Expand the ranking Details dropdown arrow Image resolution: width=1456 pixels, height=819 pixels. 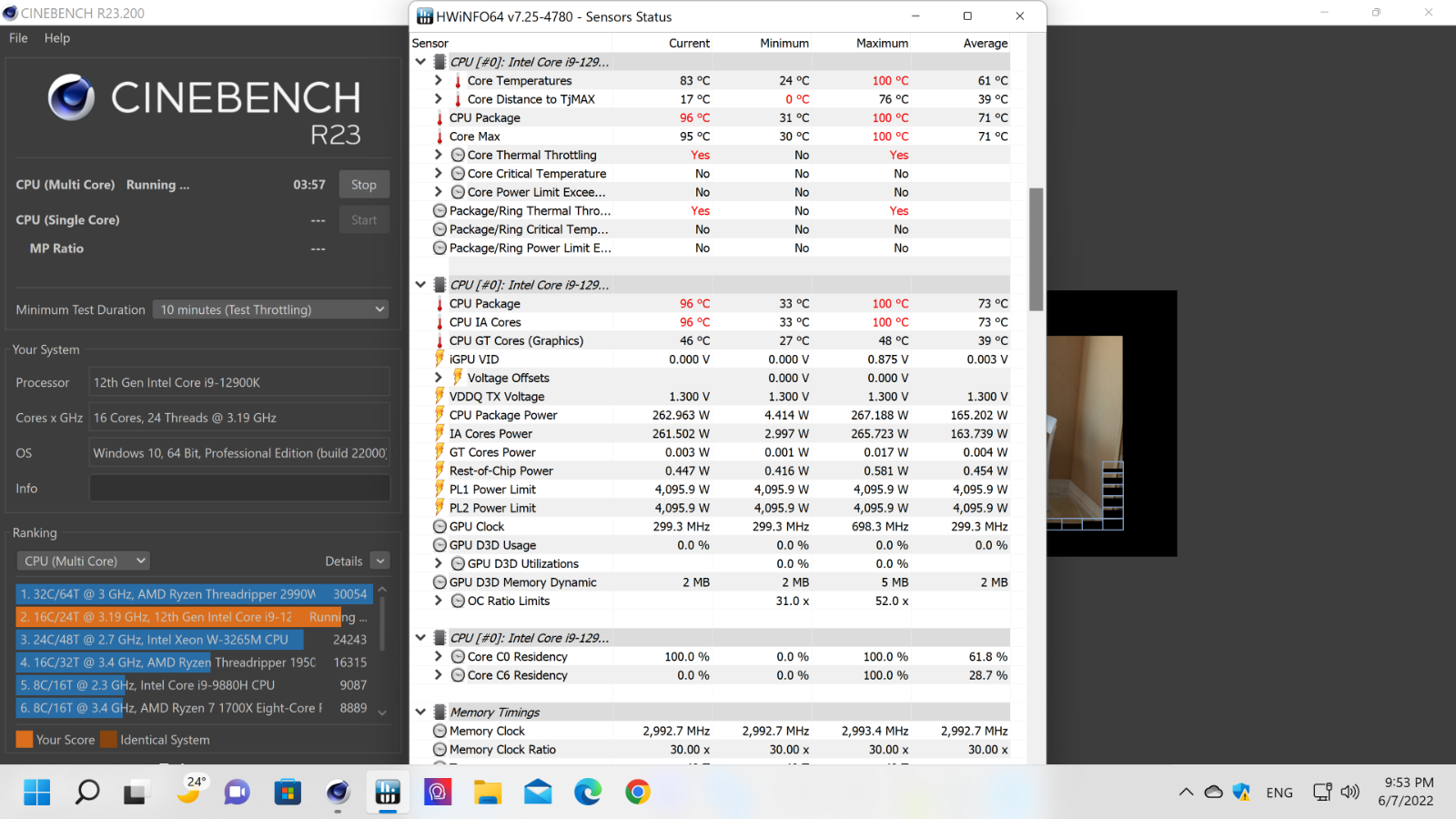[380, 561]
